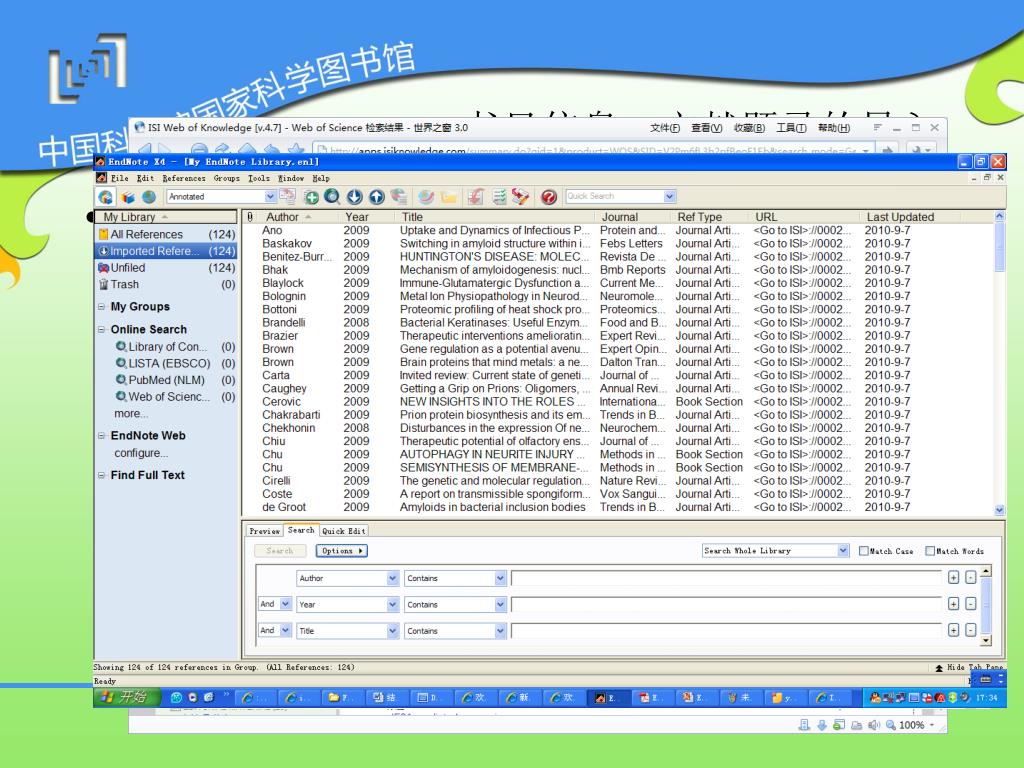Click the Format Bibliography checklist icon
Image resolution: width=1024 pixels, height=768 pixels.
pos(499,197)
